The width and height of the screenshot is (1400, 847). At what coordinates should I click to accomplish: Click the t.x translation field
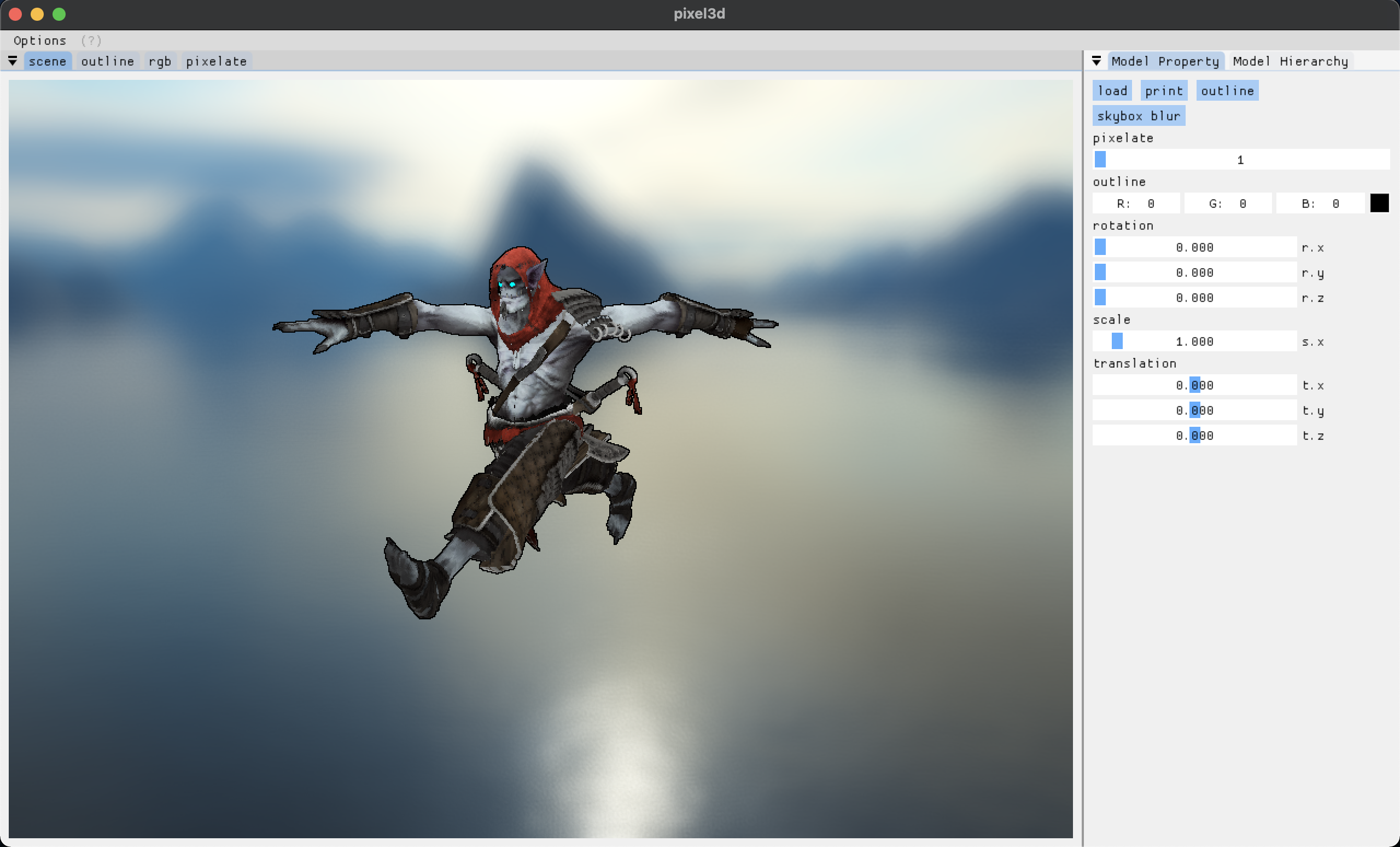point(1194,384)
